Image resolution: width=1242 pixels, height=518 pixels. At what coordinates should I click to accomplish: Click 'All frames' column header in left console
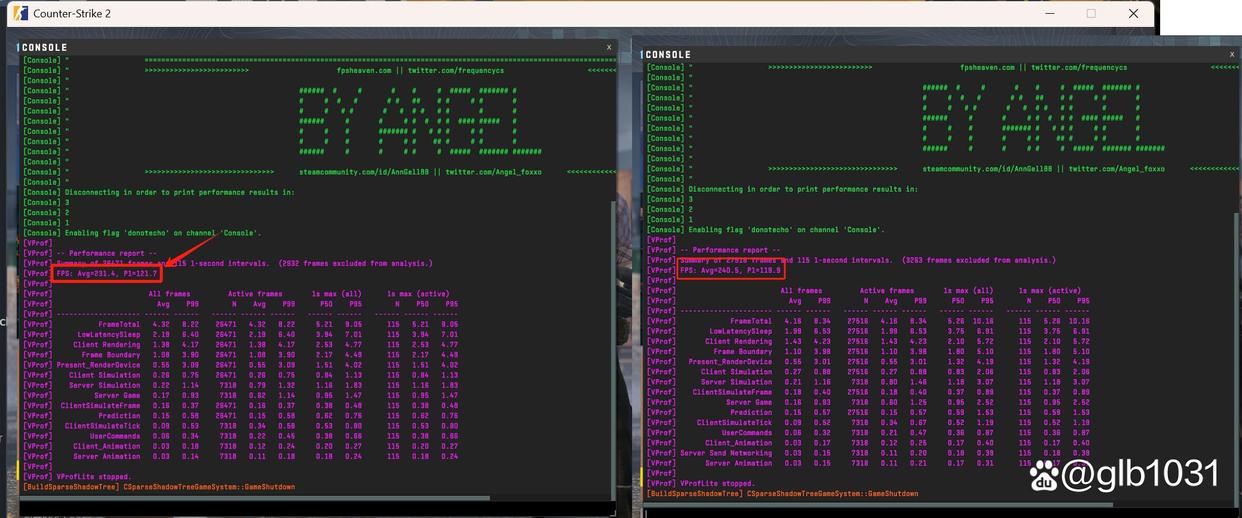[x=169, y=293]
